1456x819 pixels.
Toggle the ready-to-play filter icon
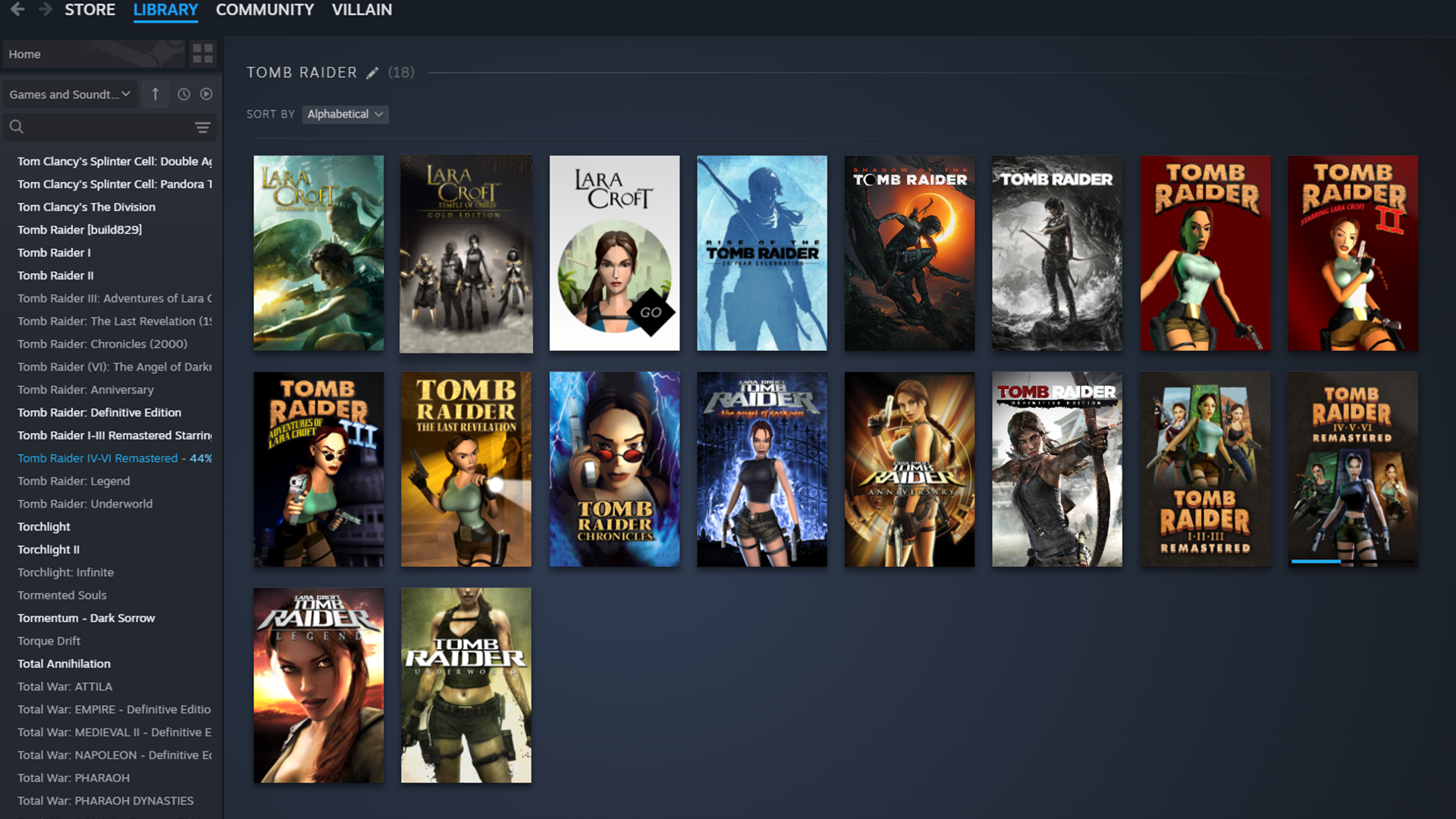point(206,94)
